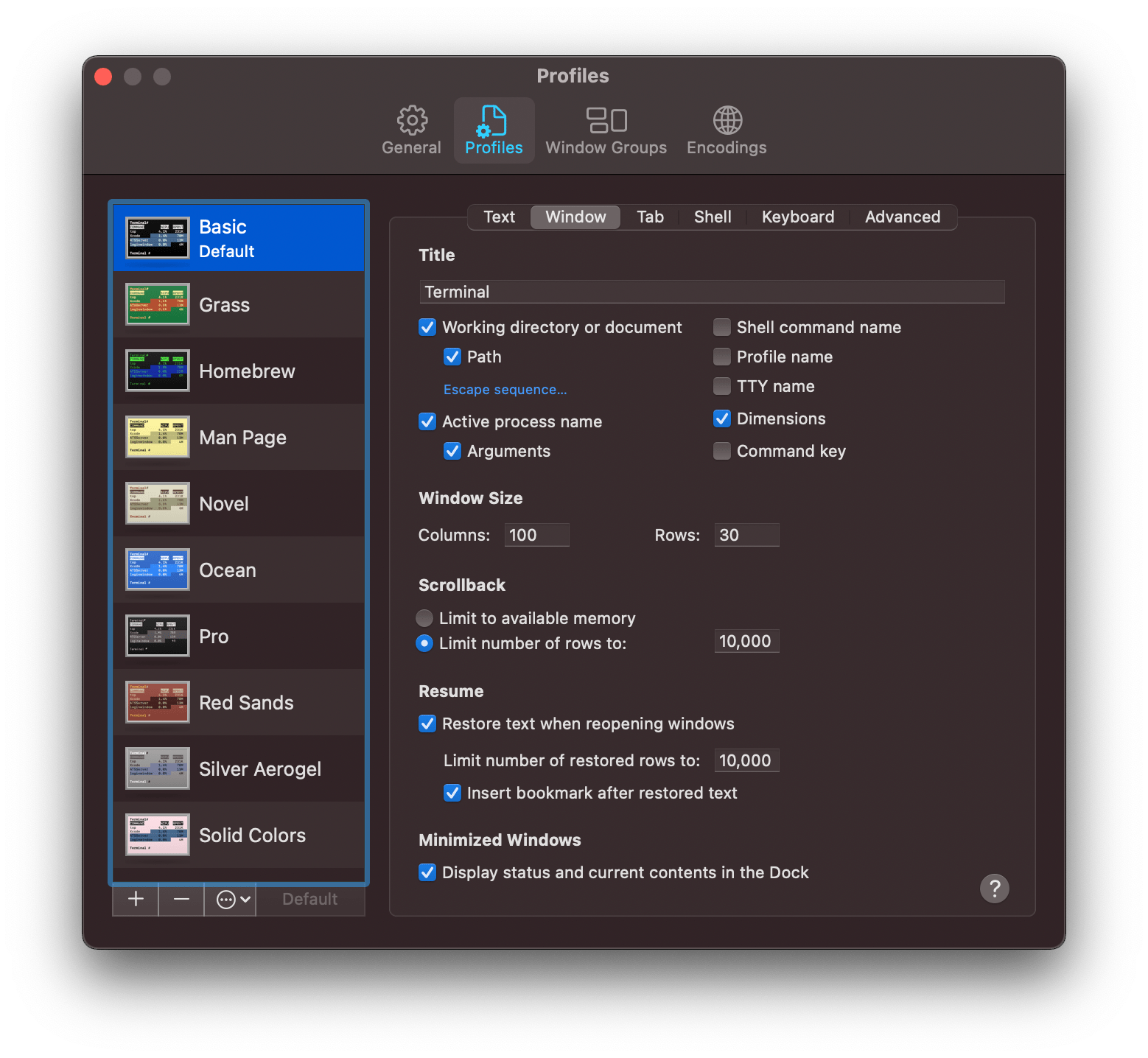
Task: Disable Insert bookmark after restored text
Action: tap(452, 793)
